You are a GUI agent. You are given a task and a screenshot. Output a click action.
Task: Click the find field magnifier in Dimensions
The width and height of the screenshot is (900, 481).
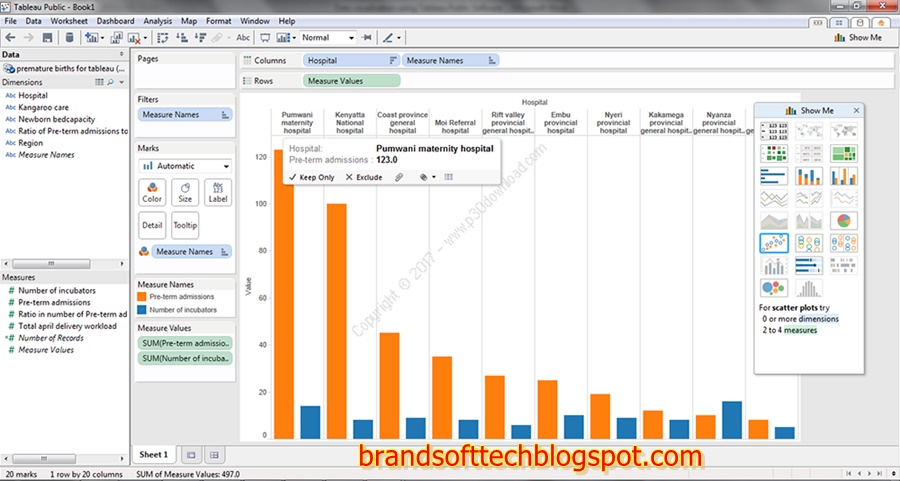click(x=110, y=83)
